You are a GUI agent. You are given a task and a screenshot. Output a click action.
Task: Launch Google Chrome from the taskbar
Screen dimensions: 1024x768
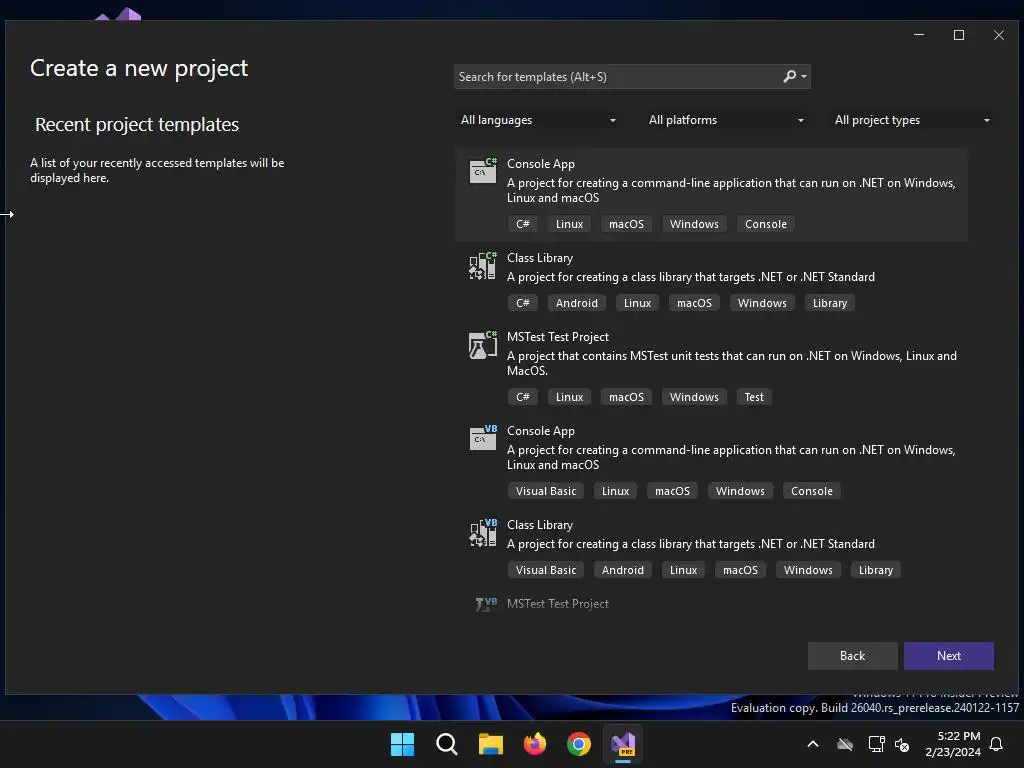point(579,744)
